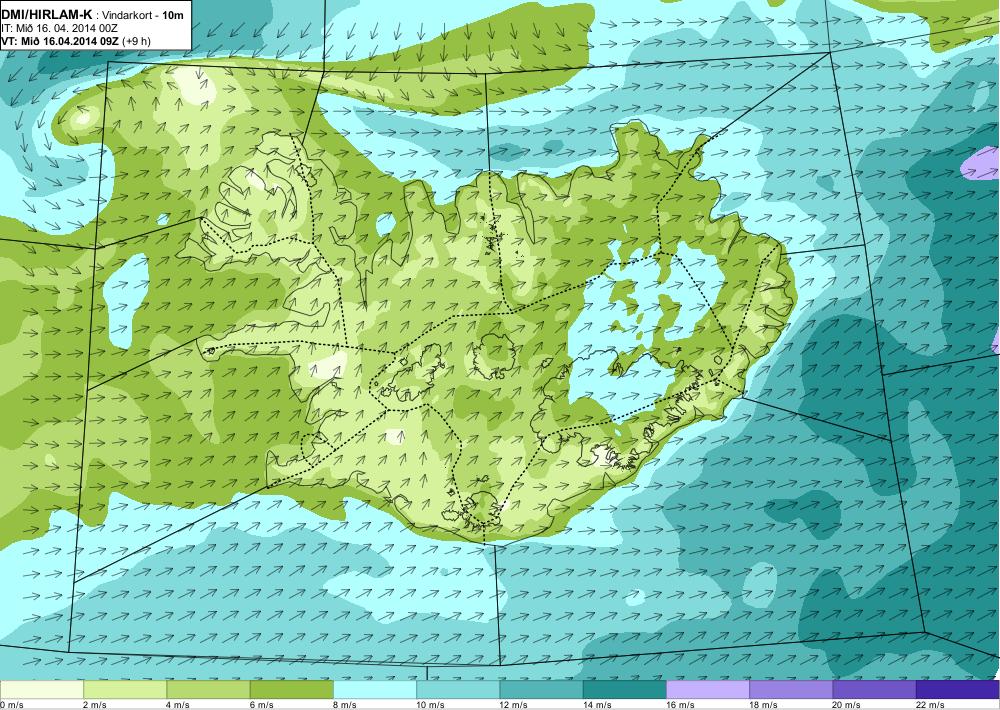
Task: Select the dark teal swatch for 14–16 m/s
Action: click(x=625, y=690)
